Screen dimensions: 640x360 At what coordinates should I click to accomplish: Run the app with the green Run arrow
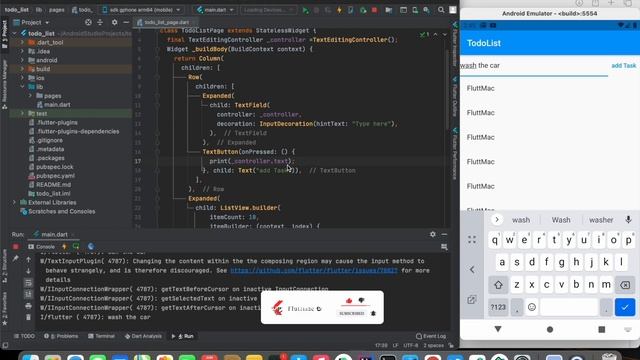(x=305, y=10)
